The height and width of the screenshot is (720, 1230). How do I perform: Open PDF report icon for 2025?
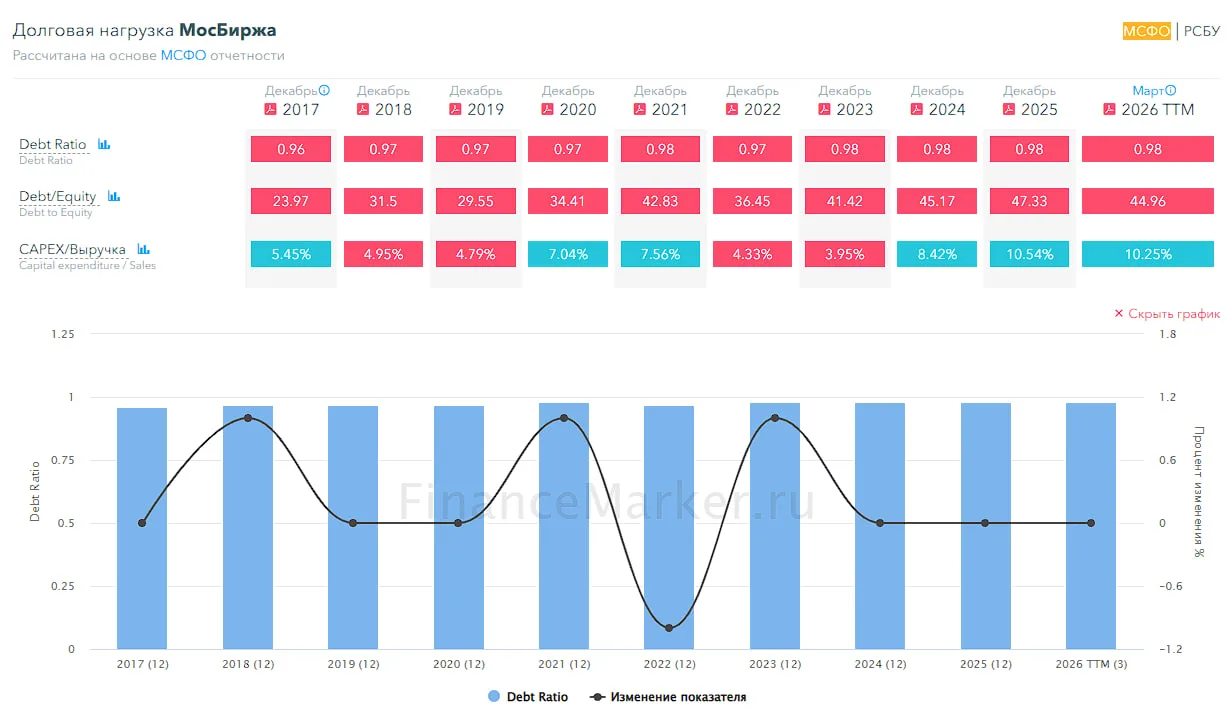[x=1009, y=109]
